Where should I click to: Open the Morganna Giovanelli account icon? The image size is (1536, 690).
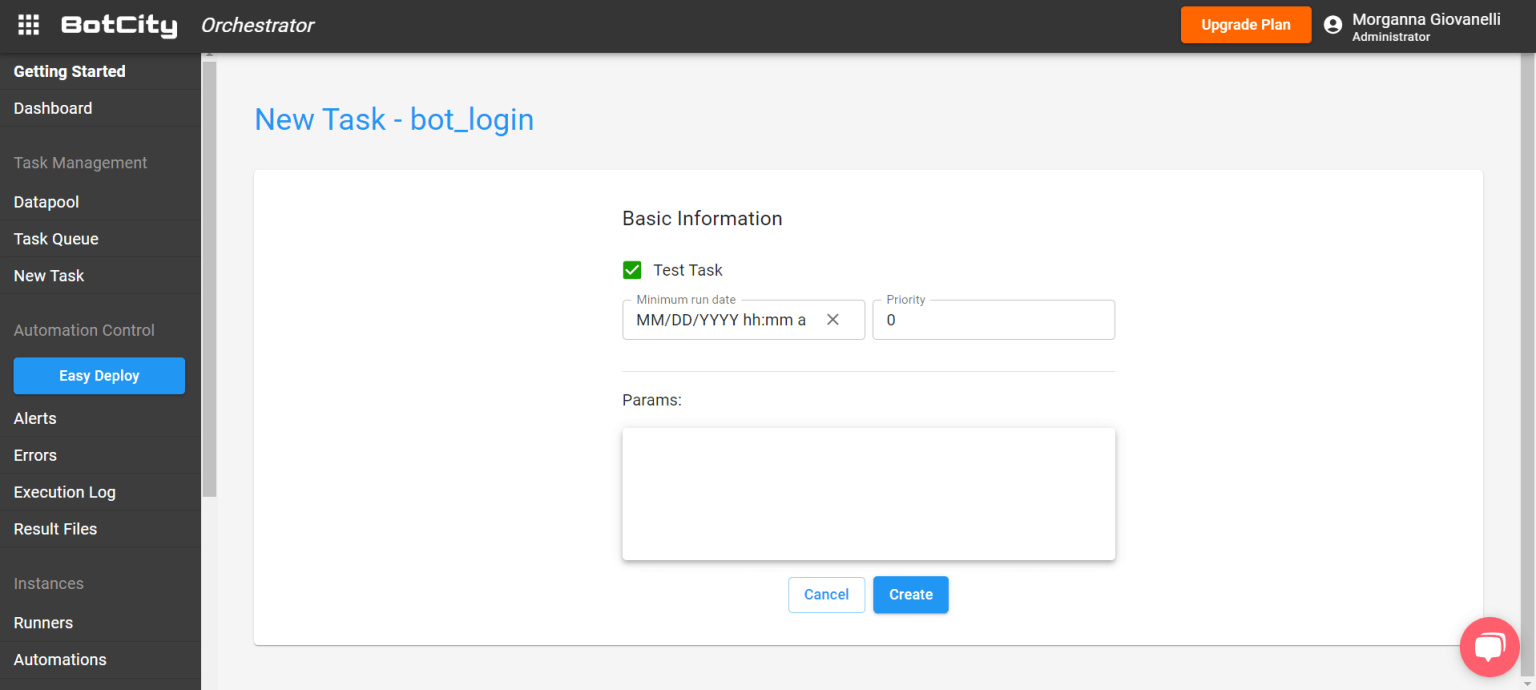pyautogui.click(x=1332, y=24)
